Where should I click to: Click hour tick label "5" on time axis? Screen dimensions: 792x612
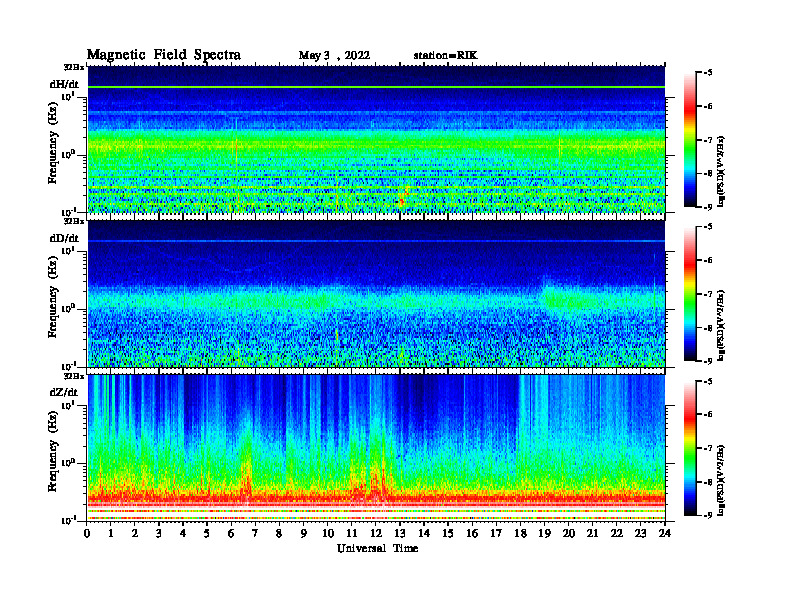click(x=207, y=534)
